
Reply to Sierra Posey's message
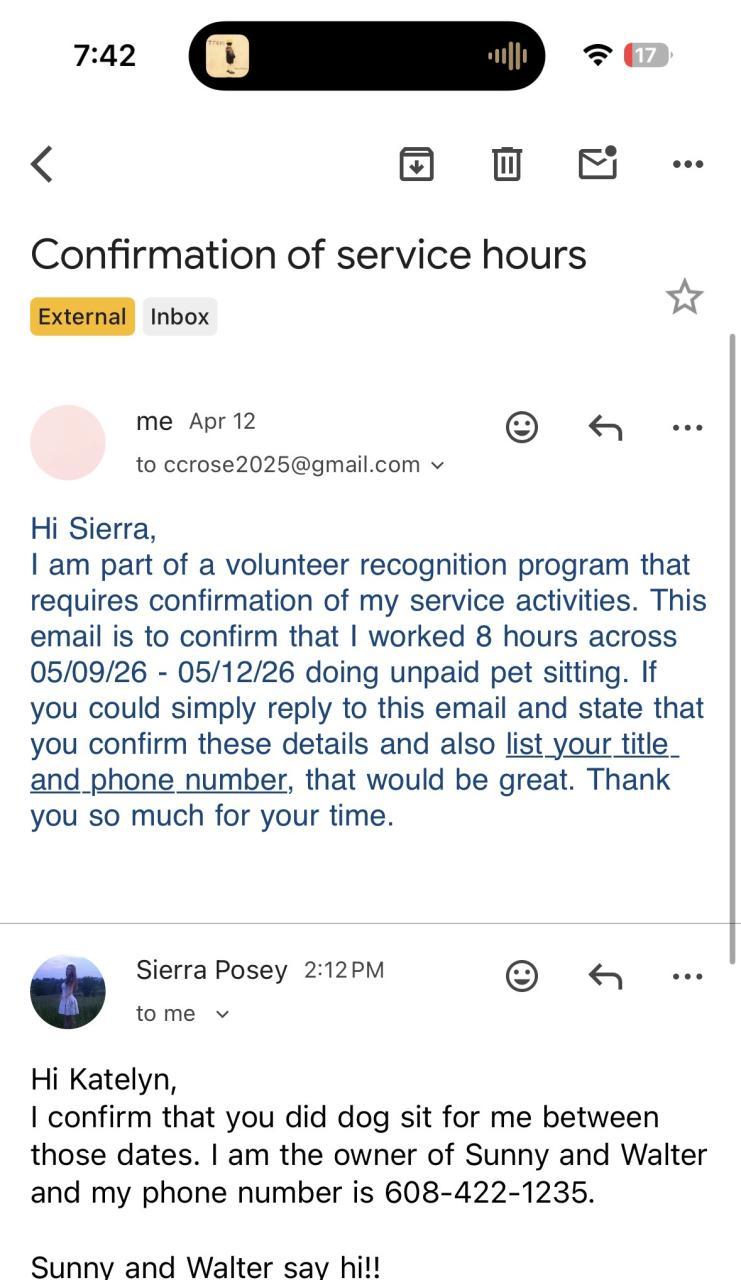click(605, 976)
